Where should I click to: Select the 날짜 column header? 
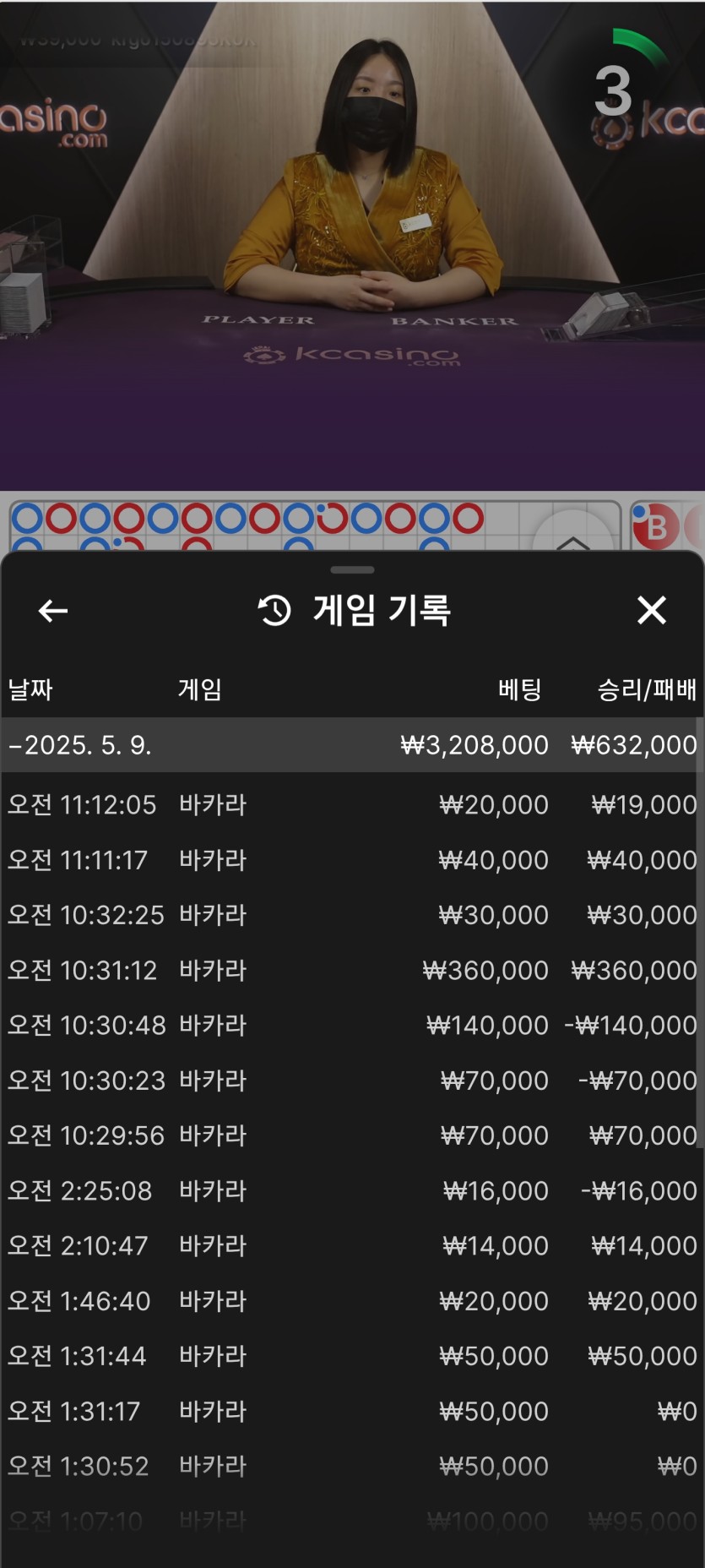tap(30, 689)
